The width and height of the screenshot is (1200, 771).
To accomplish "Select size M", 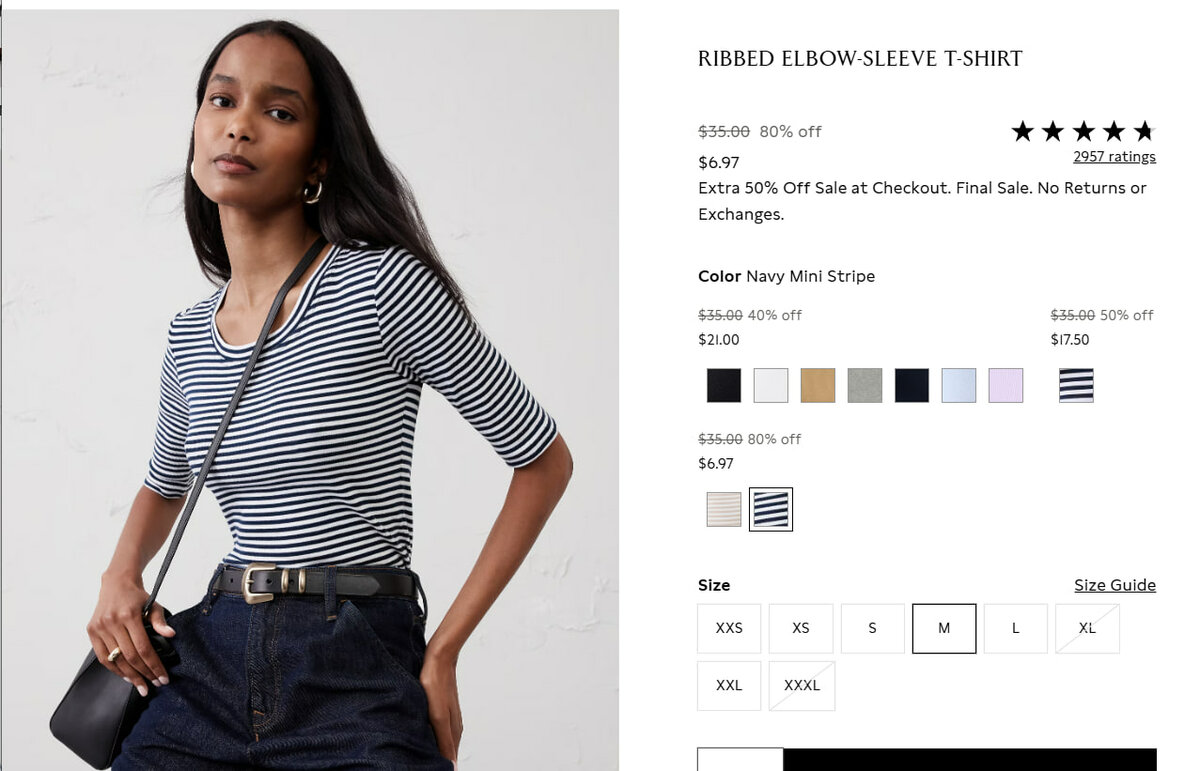I will click(x=944, y=628).
